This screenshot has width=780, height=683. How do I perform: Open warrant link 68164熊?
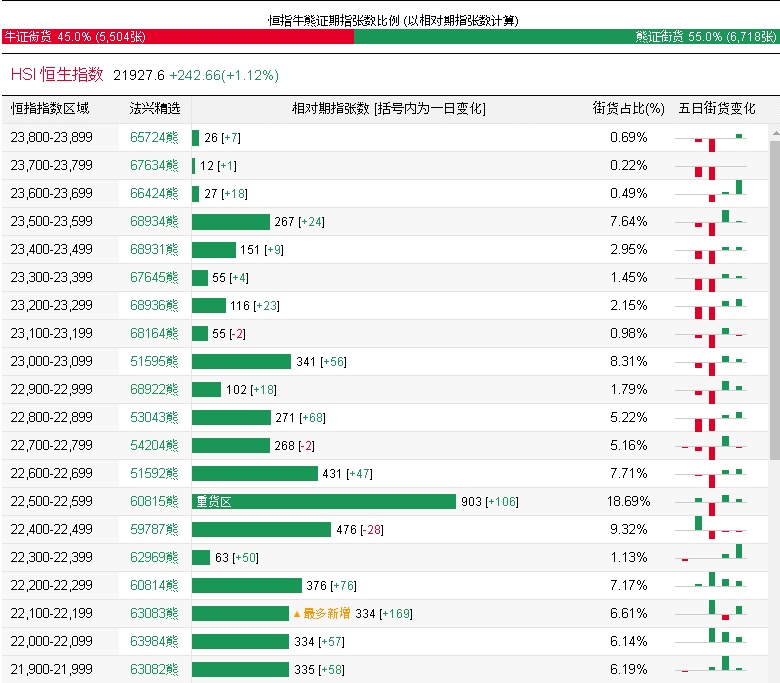[x=154, y=333]
